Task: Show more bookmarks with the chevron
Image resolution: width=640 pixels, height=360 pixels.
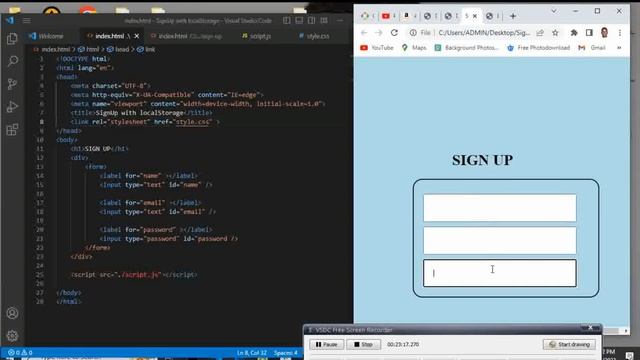Action: 619,48
